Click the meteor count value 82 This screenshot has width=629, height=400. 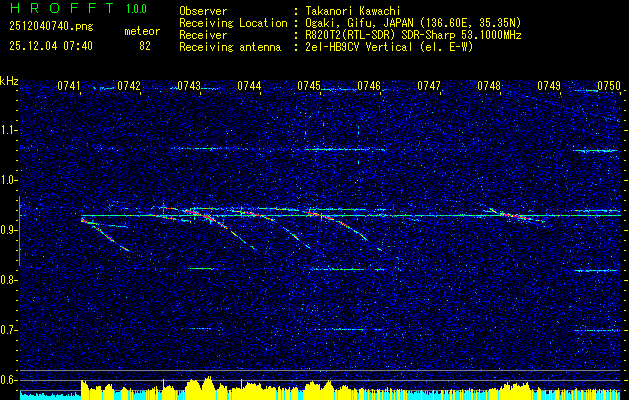pos(145,46)
